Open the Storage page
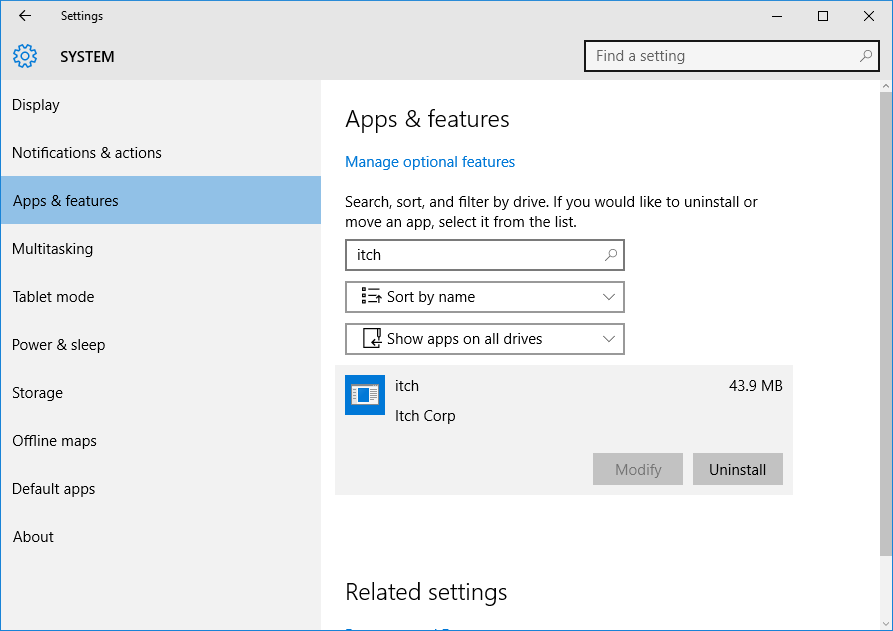 161,392
